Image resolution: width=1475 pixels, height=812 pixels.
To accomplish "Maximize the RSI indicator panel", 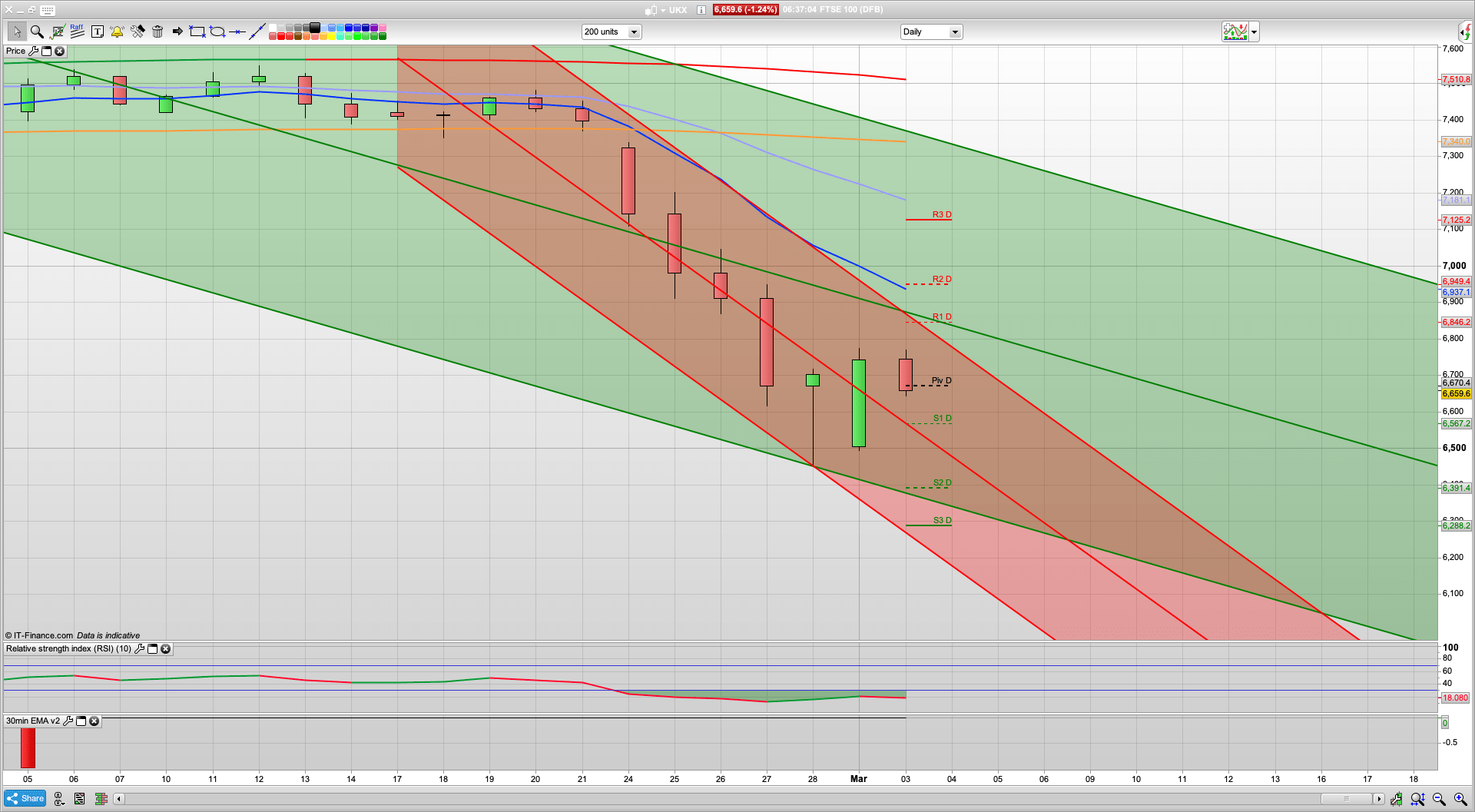I will 152,649.
